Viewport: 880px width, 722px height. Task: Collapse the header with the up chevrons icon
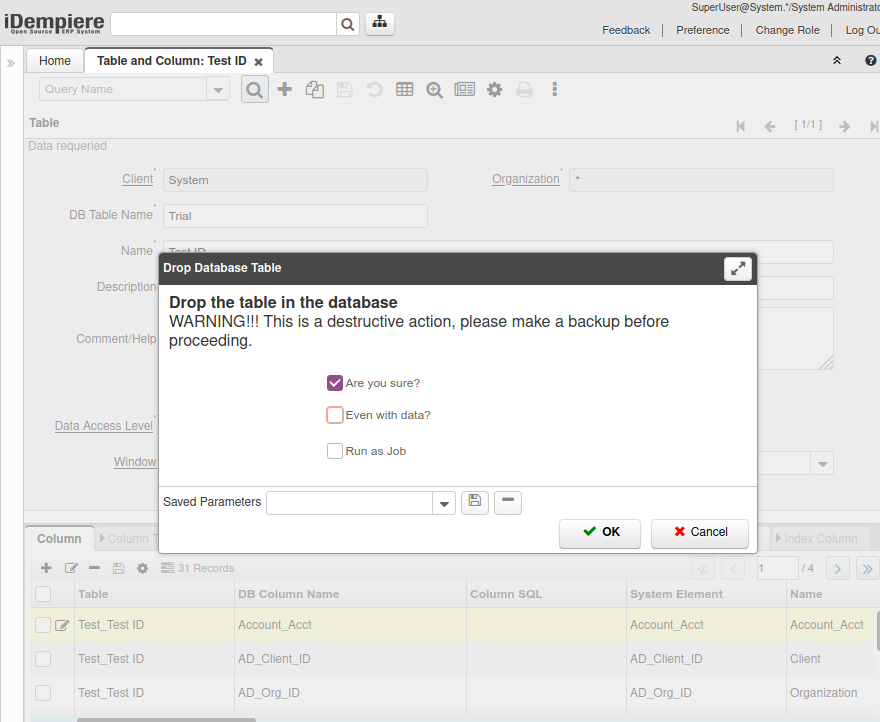(x=837, y=61)
